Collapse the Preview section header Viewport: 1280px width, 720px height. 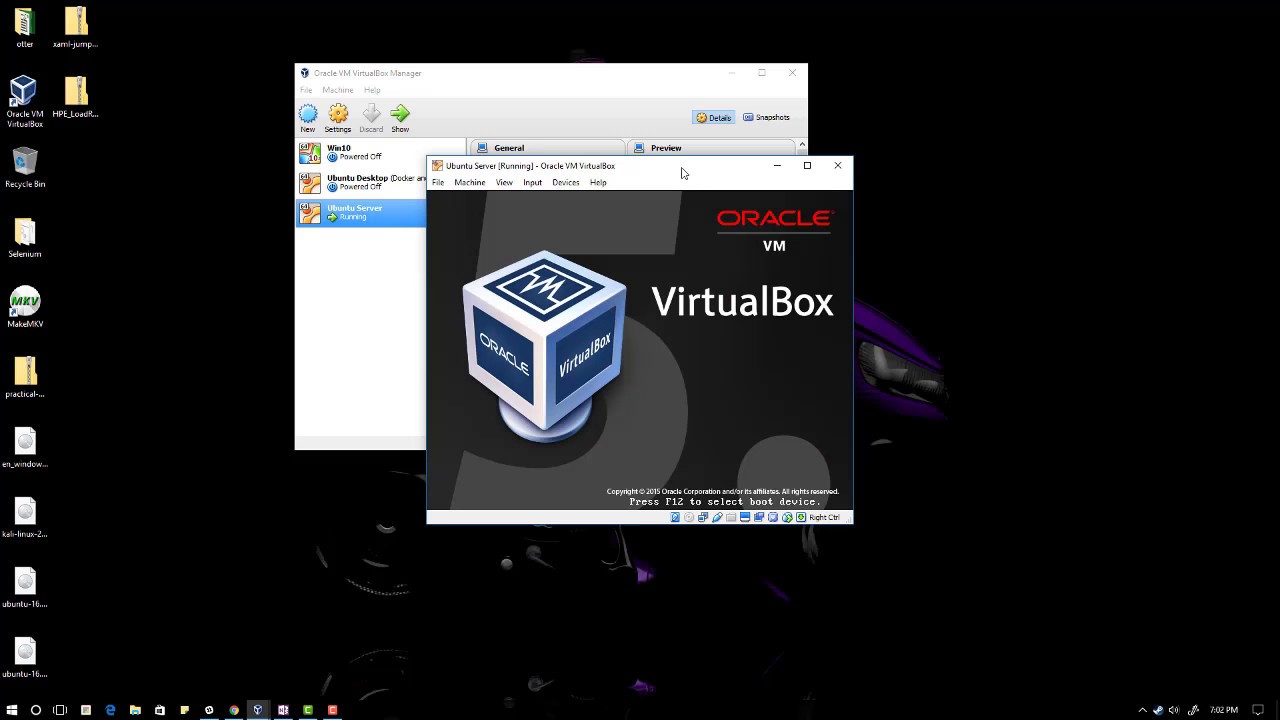(x=711, y=148)
